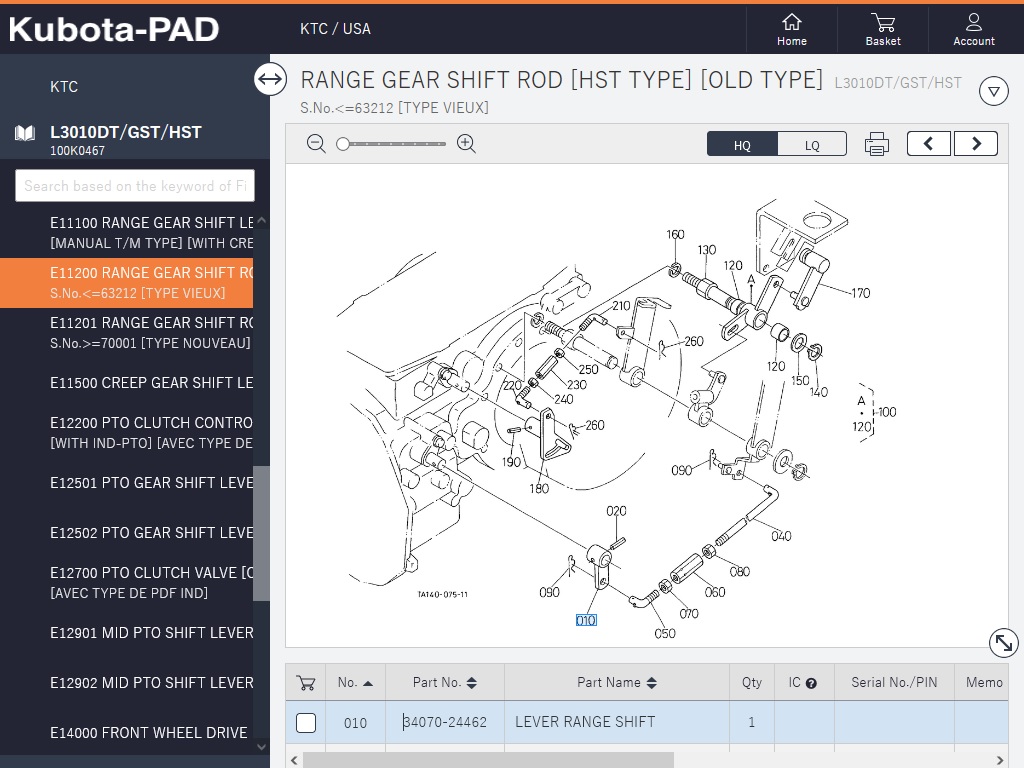The image size is (1024, 768).
Task: Check the box for part 010
Action: (x=306, y=723)
